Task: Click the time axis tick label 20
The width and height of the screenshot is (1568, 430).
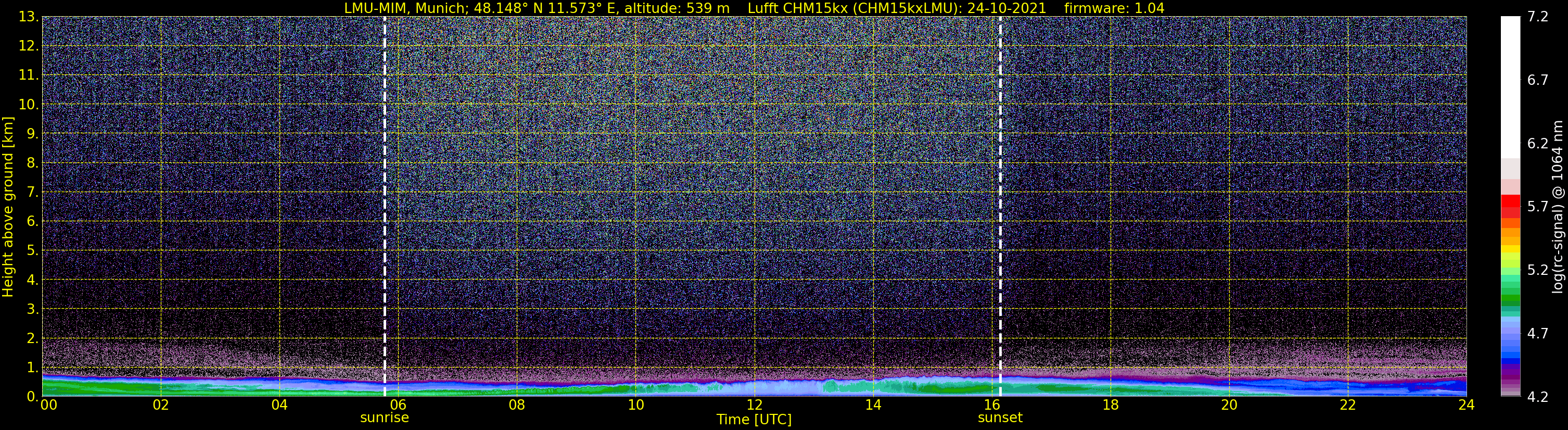Action: (1229, 406)
